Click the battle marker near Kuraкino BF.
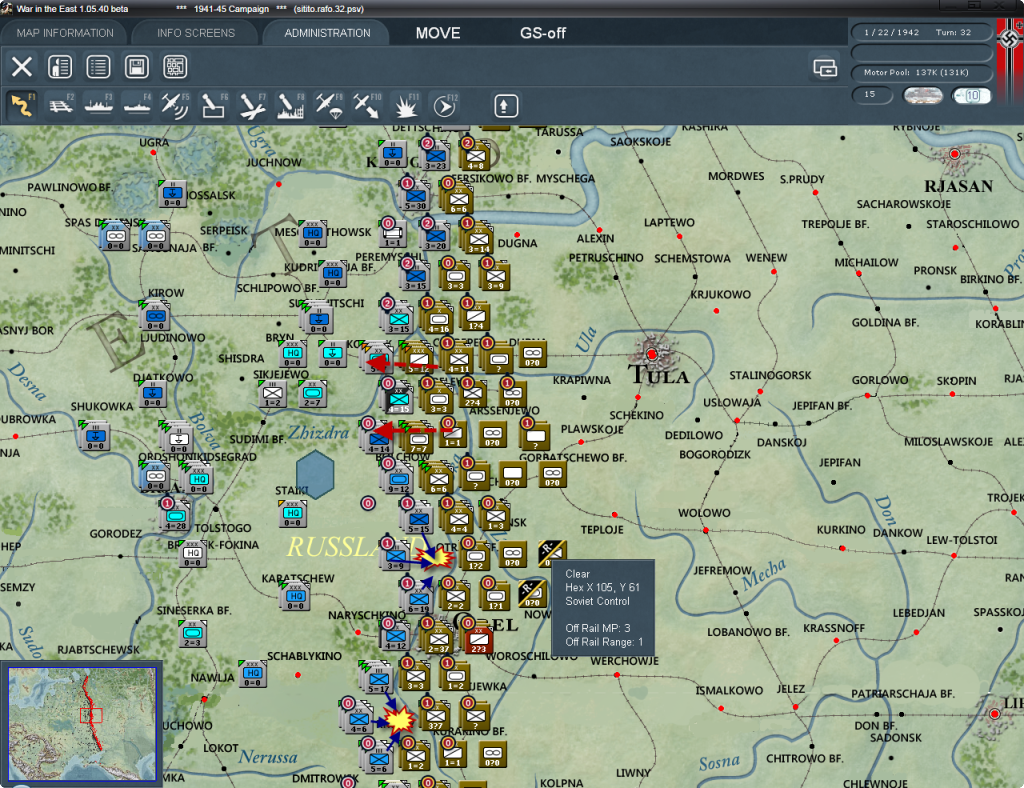 pyautogui.click(x=399, y=720)
